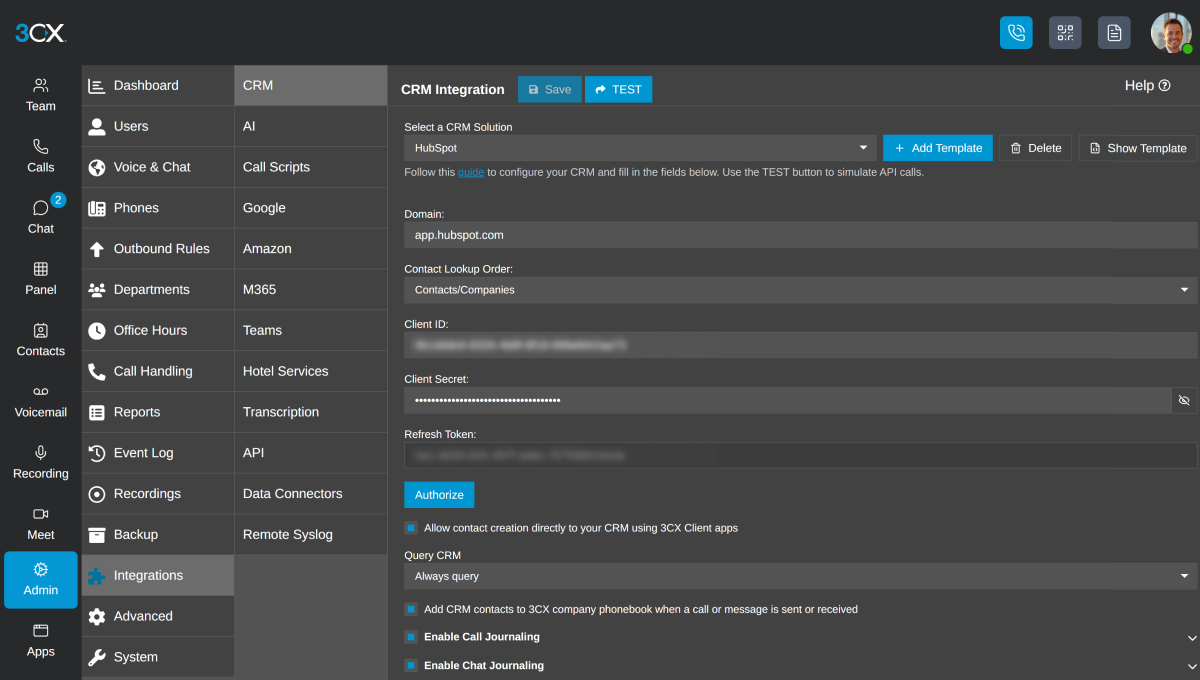Open Calls in left sidebar
This screenshot has width=1200, height=680.
pyautogui.click(x=41, y=156)
